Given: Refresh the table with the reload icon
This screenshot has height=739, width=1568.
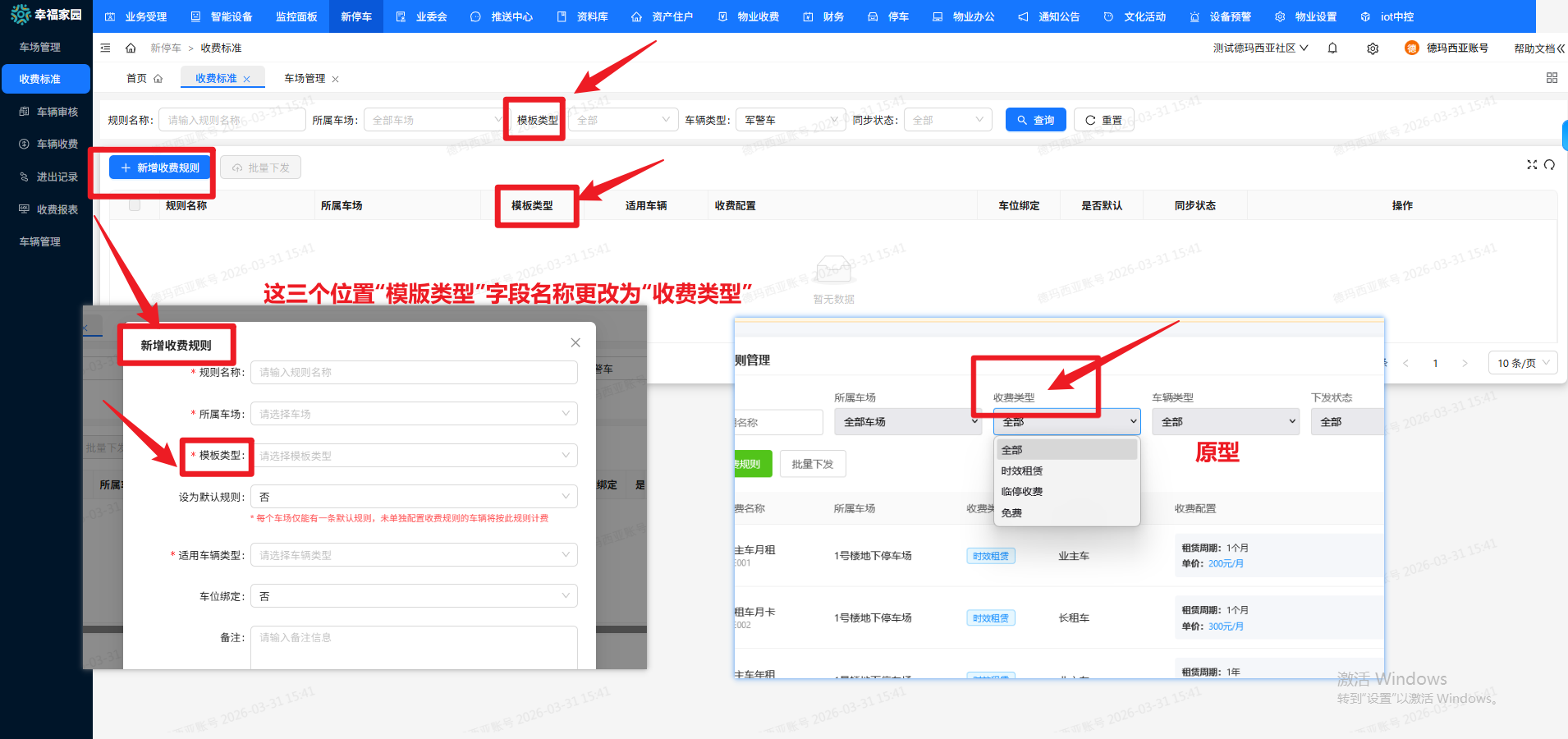Looking at the screenshot, I should 1549,165.
